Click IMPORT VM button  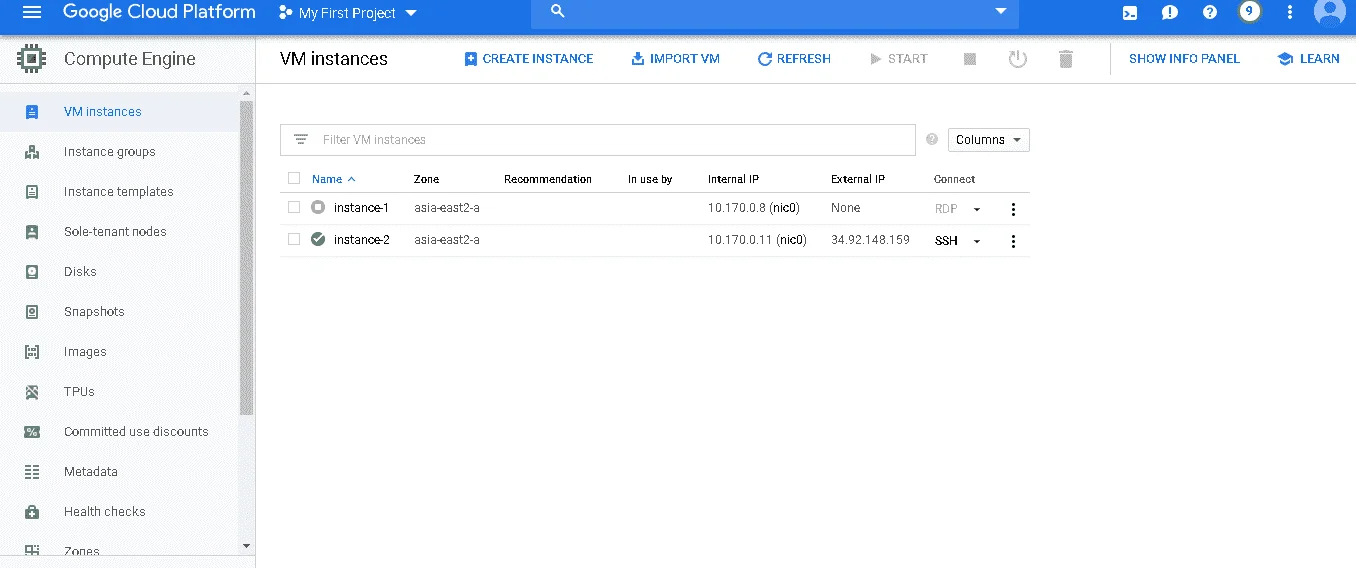pyautogui.click(x=675, y=59)
